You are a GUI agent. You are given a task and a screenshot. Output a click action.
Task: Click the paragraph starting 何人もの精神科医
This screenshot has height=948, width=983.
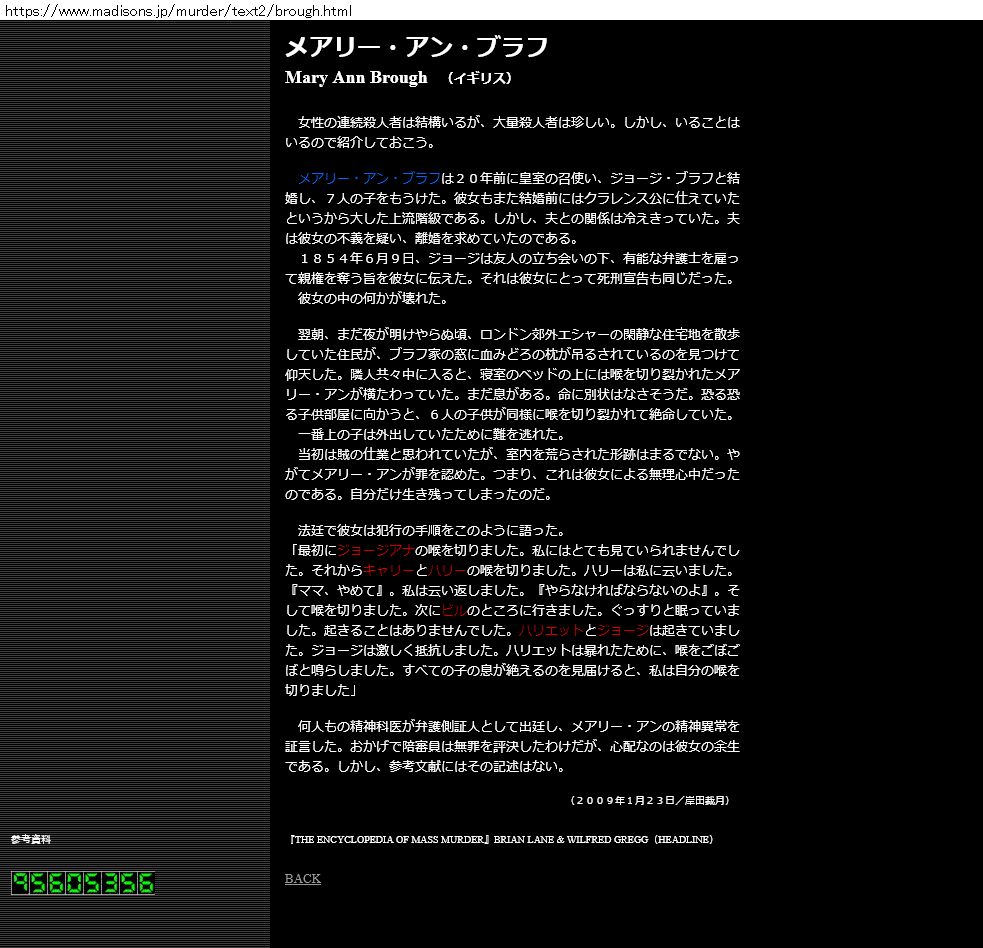point(512,746)
